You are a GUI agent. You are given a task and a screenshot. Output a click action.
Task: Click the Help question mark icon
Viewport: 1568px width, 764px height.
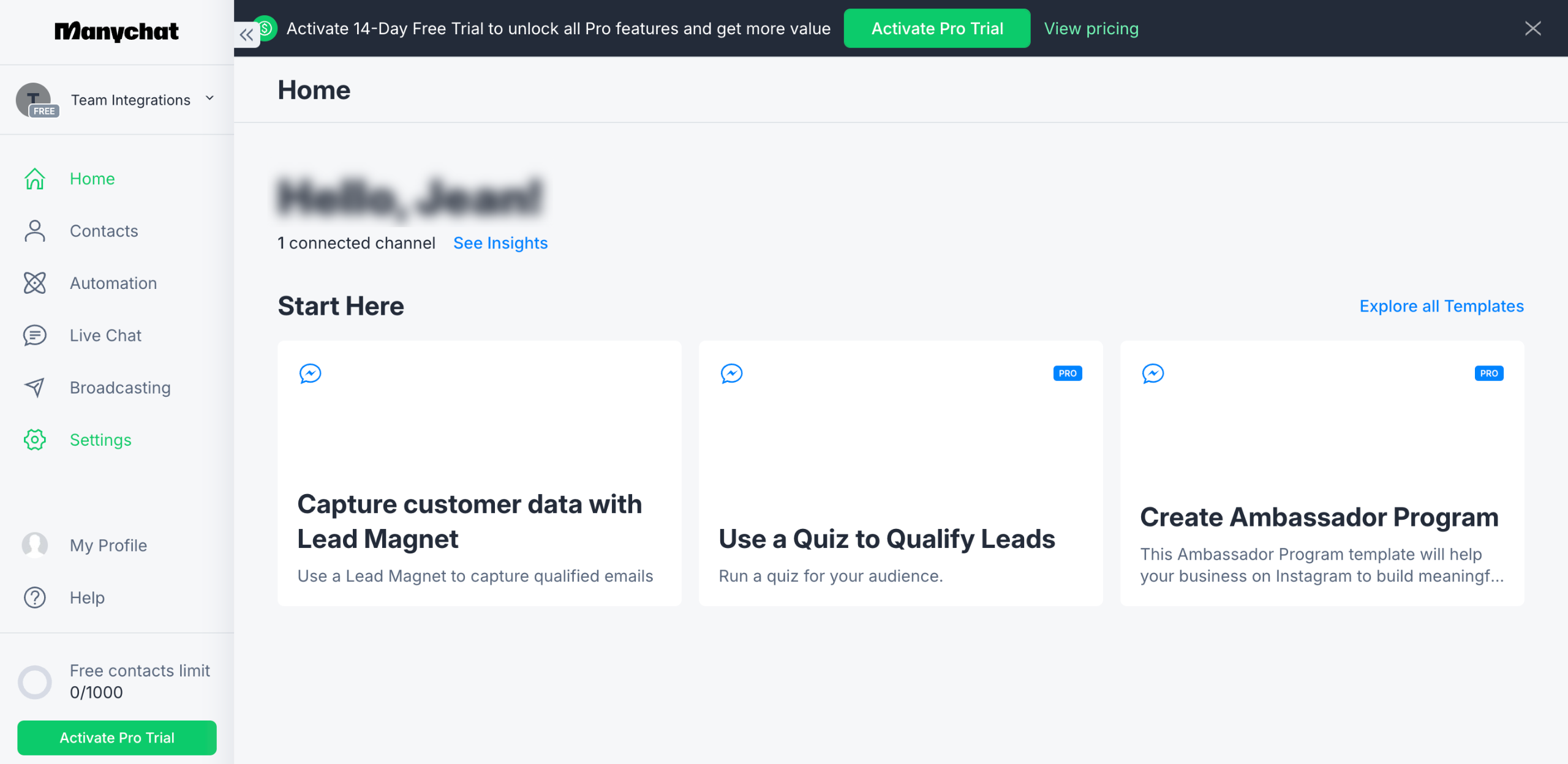click(35, 597)
